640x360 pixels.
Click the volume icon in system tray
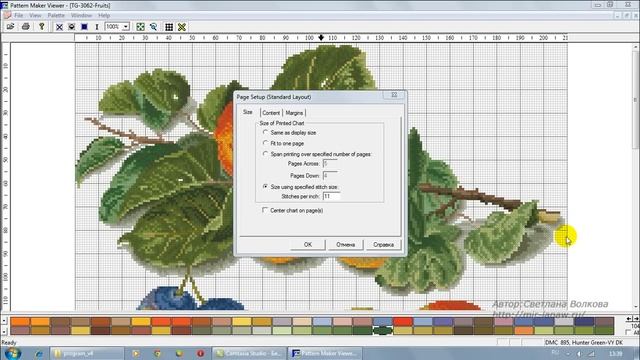click(x=579, y=353)
